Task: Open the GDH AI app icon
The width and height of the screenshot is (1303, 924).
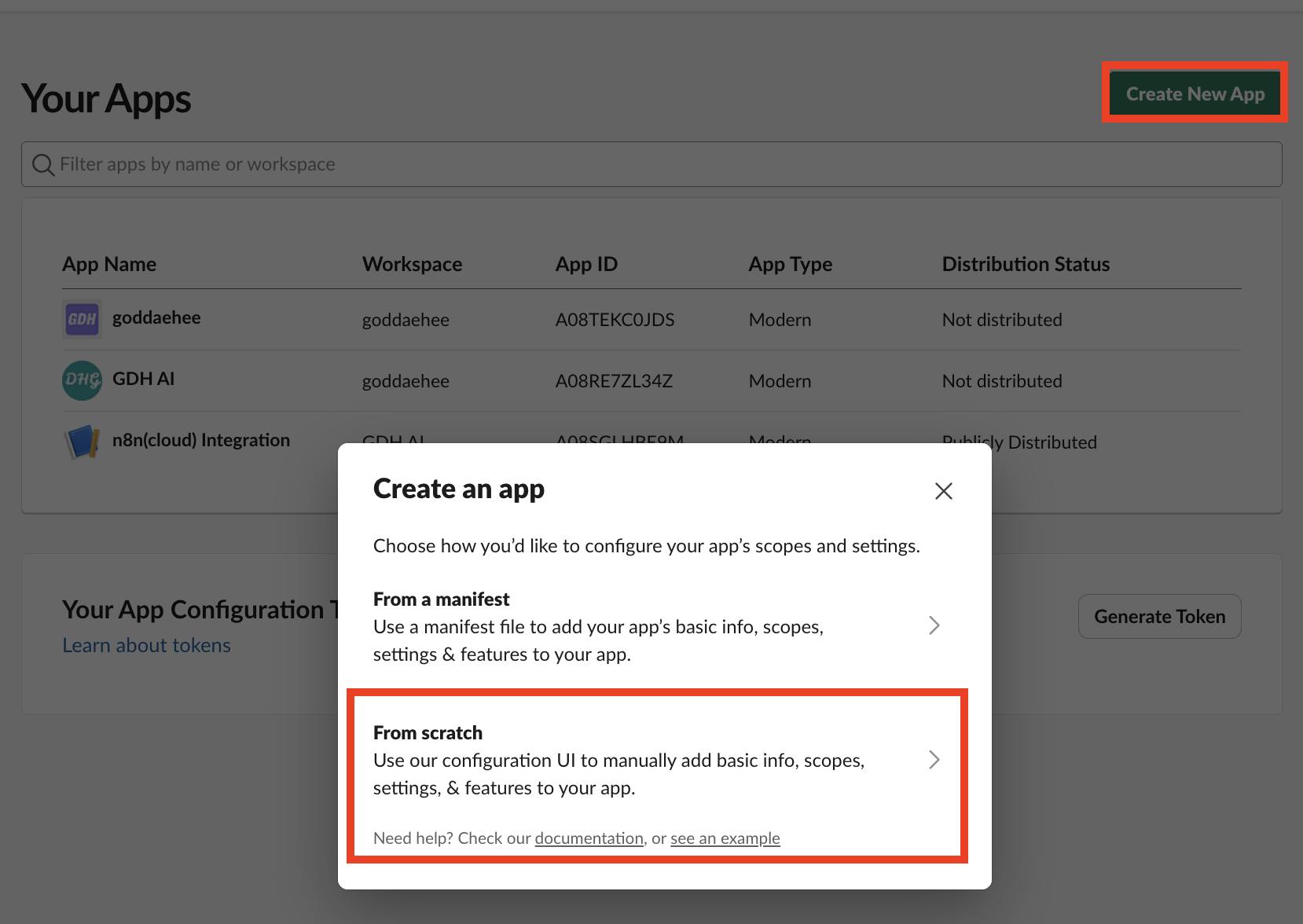Action: click(x=82, y=380)
